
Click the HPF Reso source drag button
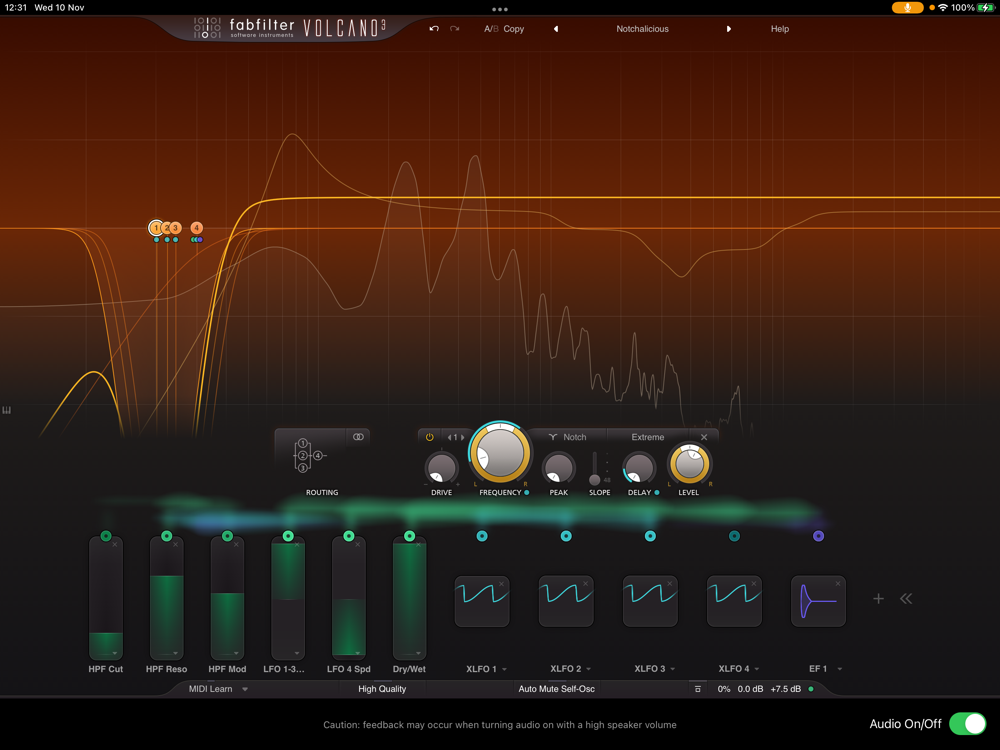(166, 536)
